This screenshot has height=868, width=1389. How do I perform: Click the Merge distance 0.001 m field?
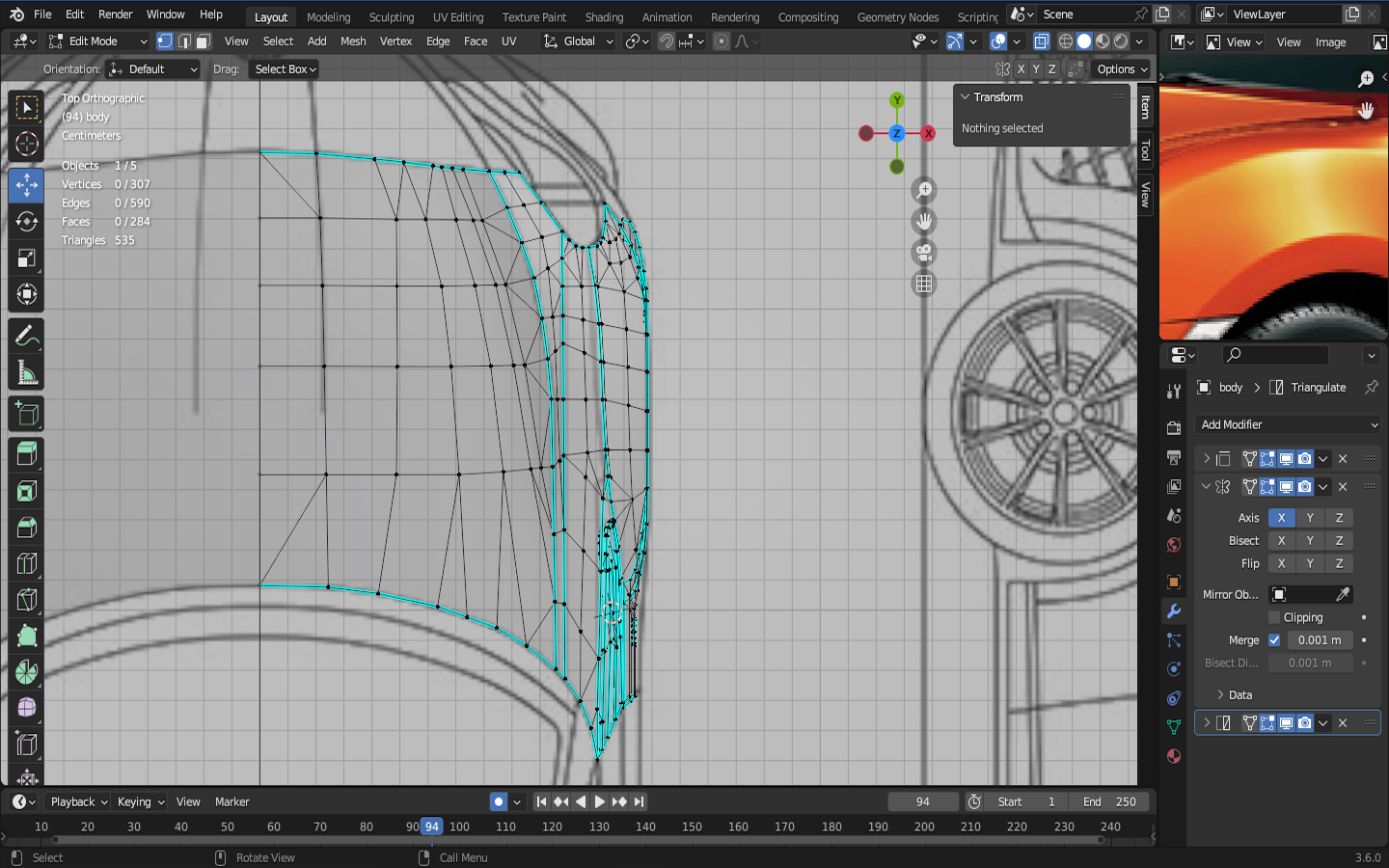1319,640
